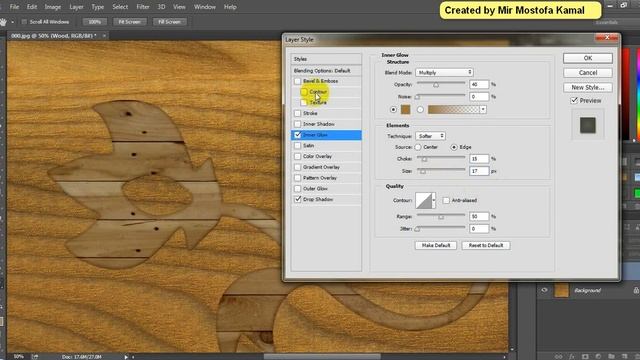Toggle the Preview checkbox

[x=574, y=100]
